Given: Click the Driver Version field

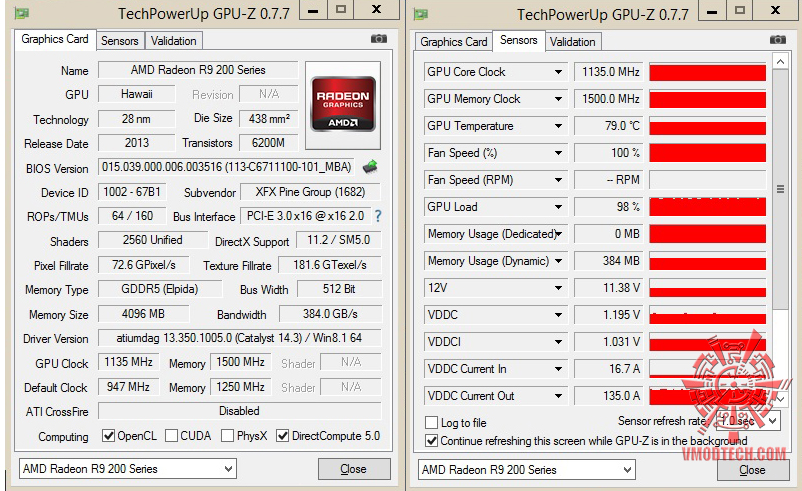Looking at the screenshot, I should point(239,338).
